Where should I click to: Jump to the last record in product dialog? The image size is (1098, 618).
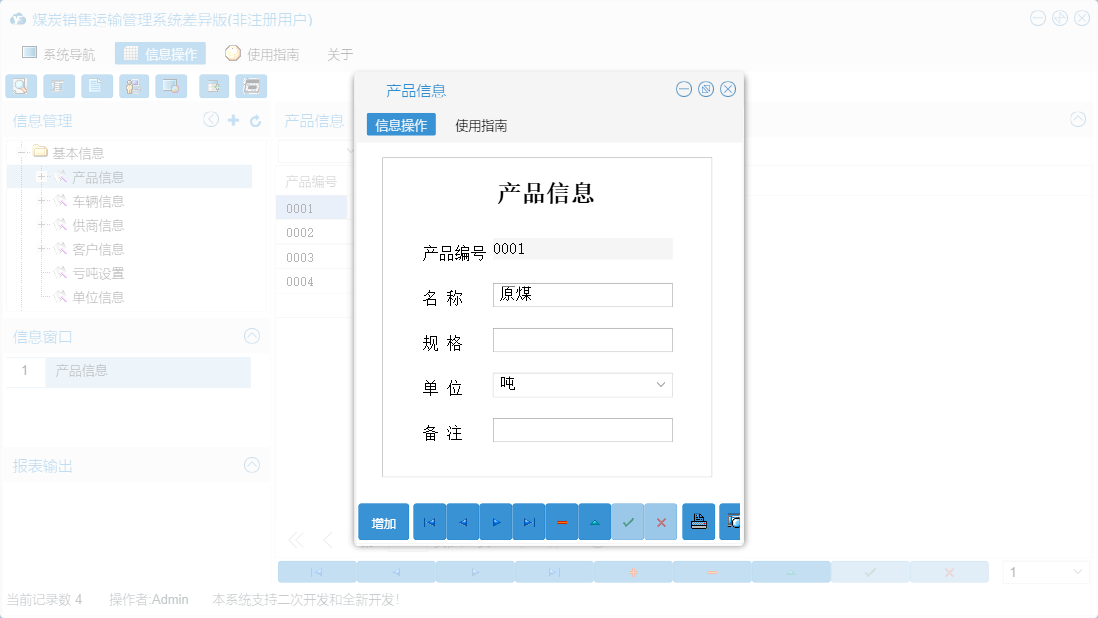(528, 521)
